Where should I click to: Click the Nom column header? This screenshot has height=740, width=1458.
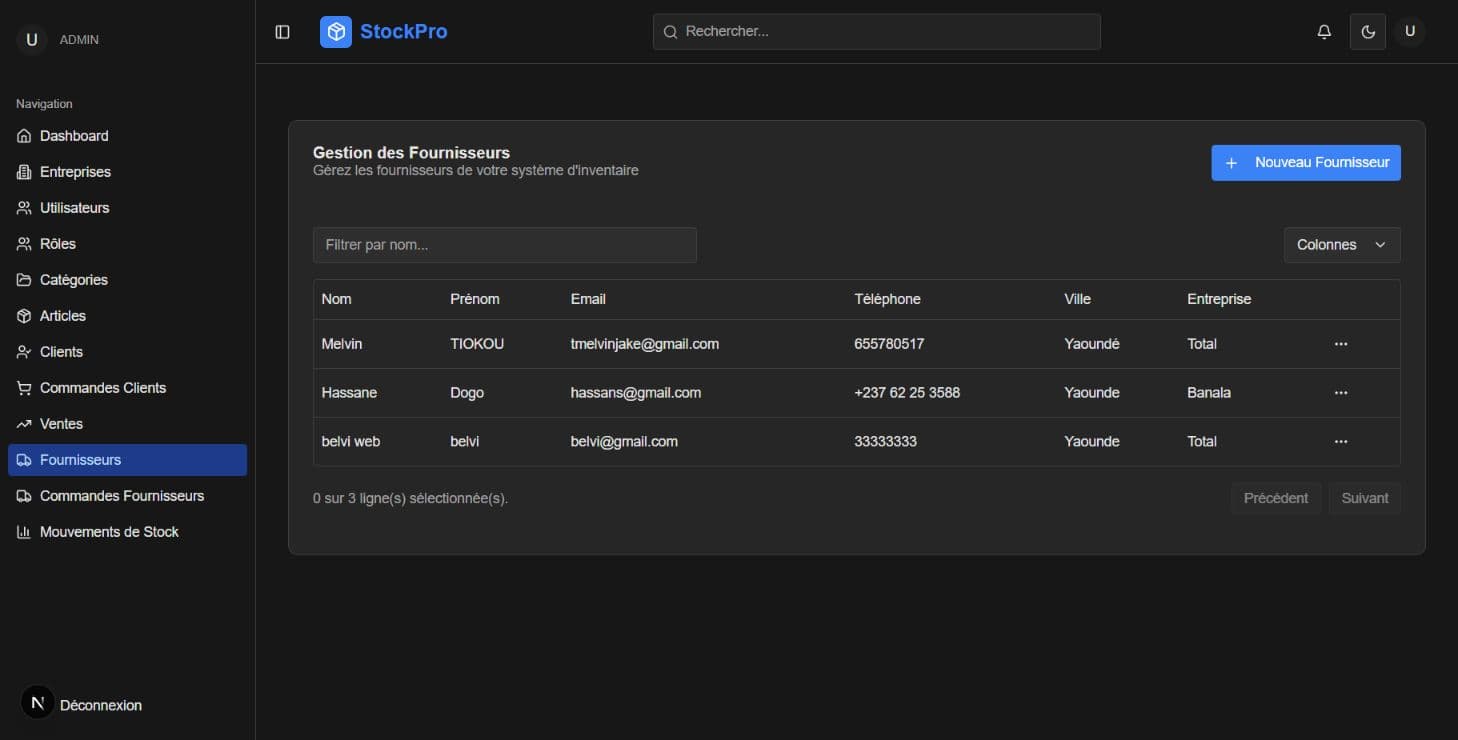click(x=337, y=299)
